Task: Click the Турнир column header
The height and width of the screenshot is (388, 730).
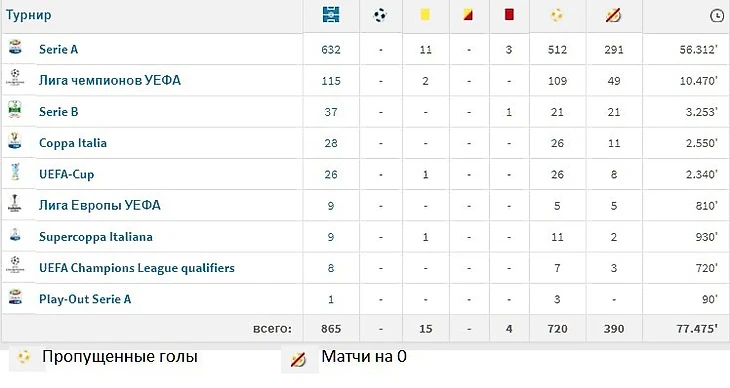Action: click(x=28, y=15)
